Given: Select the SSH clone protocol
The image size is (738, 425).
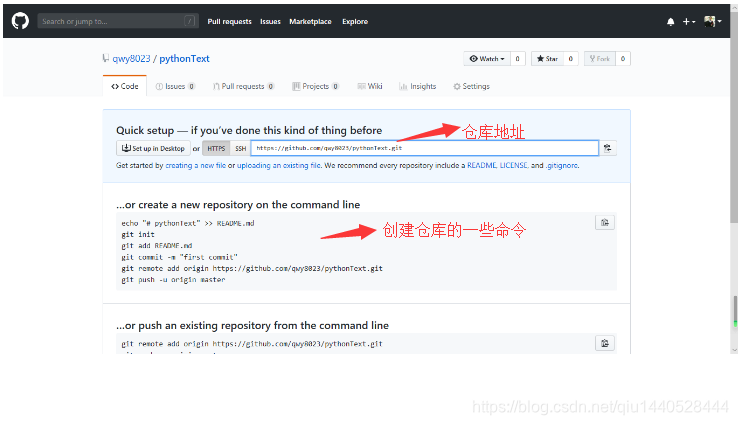Looking at the screenshot, I should pos(241,148).
